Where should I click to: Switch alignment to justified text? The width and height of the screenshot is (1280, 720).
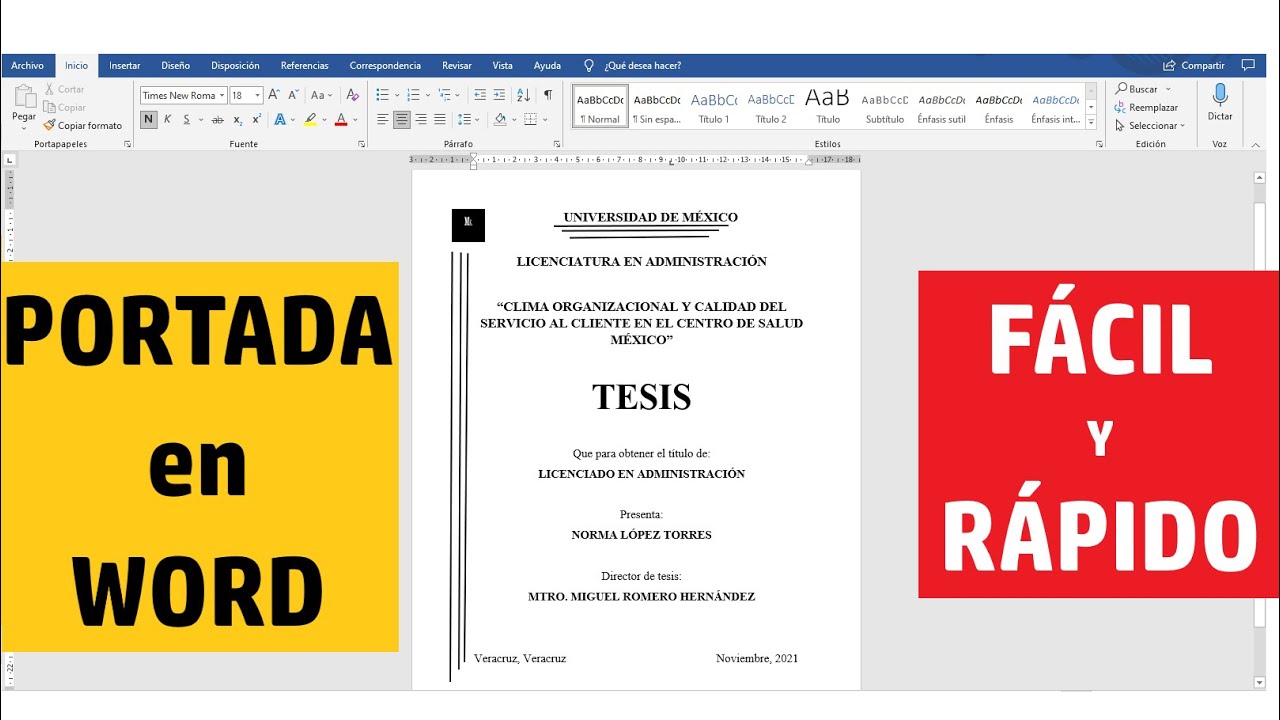coord(440,119)
